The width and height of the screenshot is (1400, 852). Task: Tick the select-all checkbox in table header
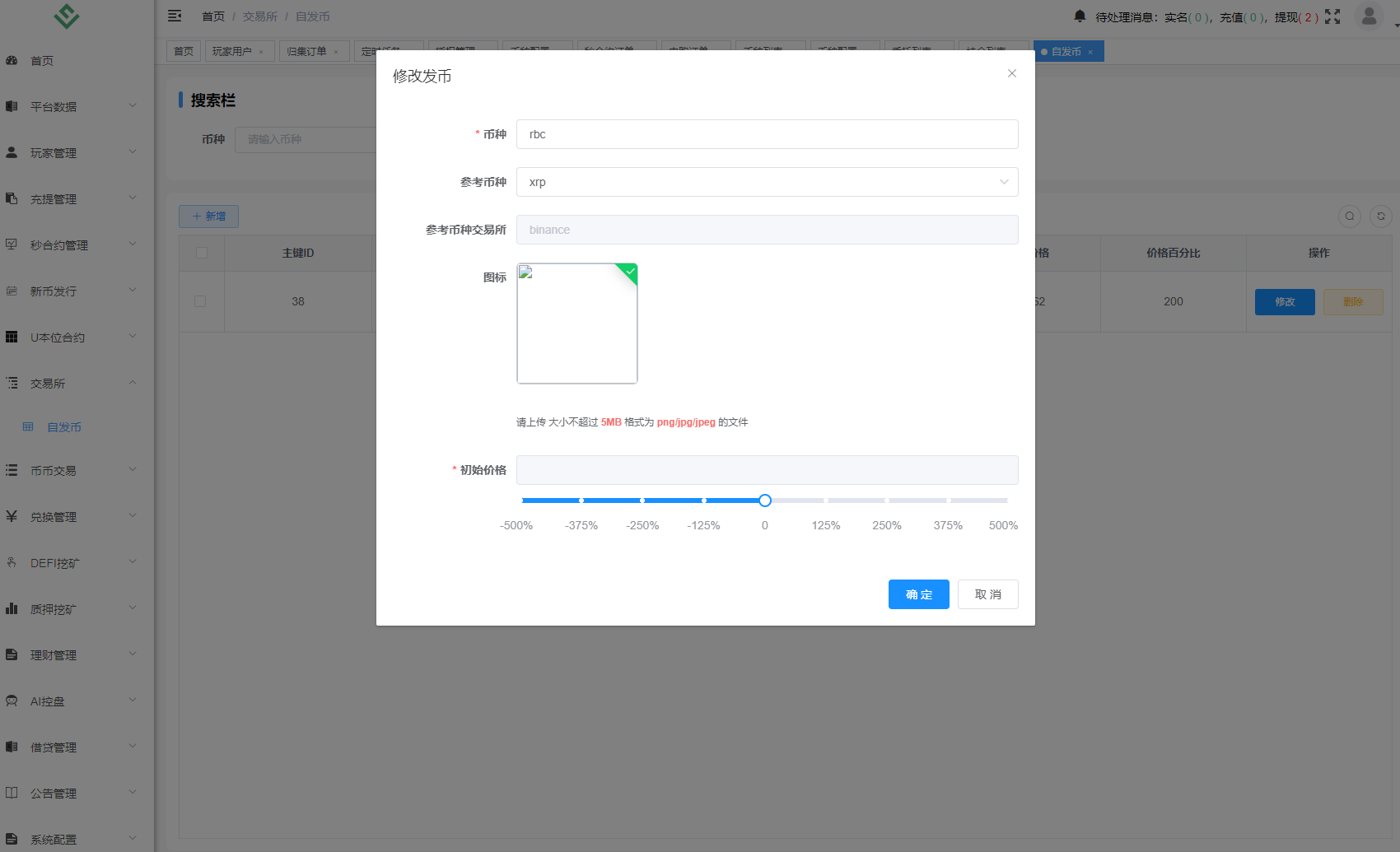(202, 253)
